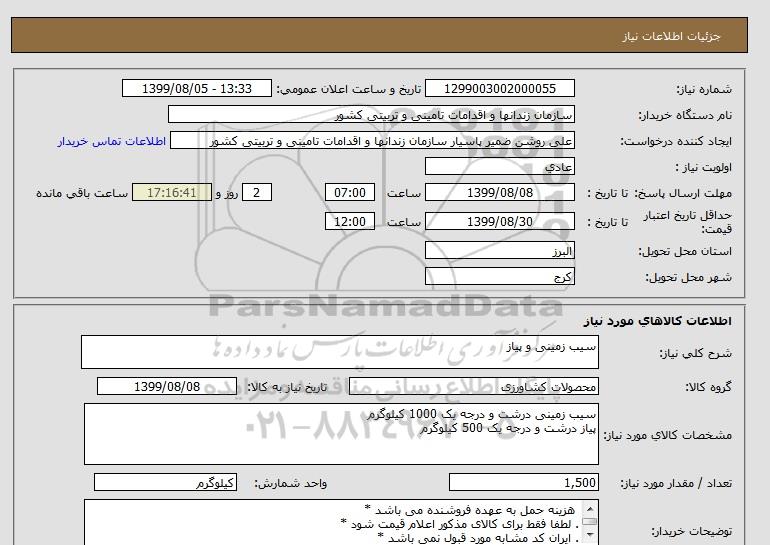The width and height of the screenshot is (770, 545).
Task: Click remaining time countdown 17:16:41
Action: pos(172,192)
